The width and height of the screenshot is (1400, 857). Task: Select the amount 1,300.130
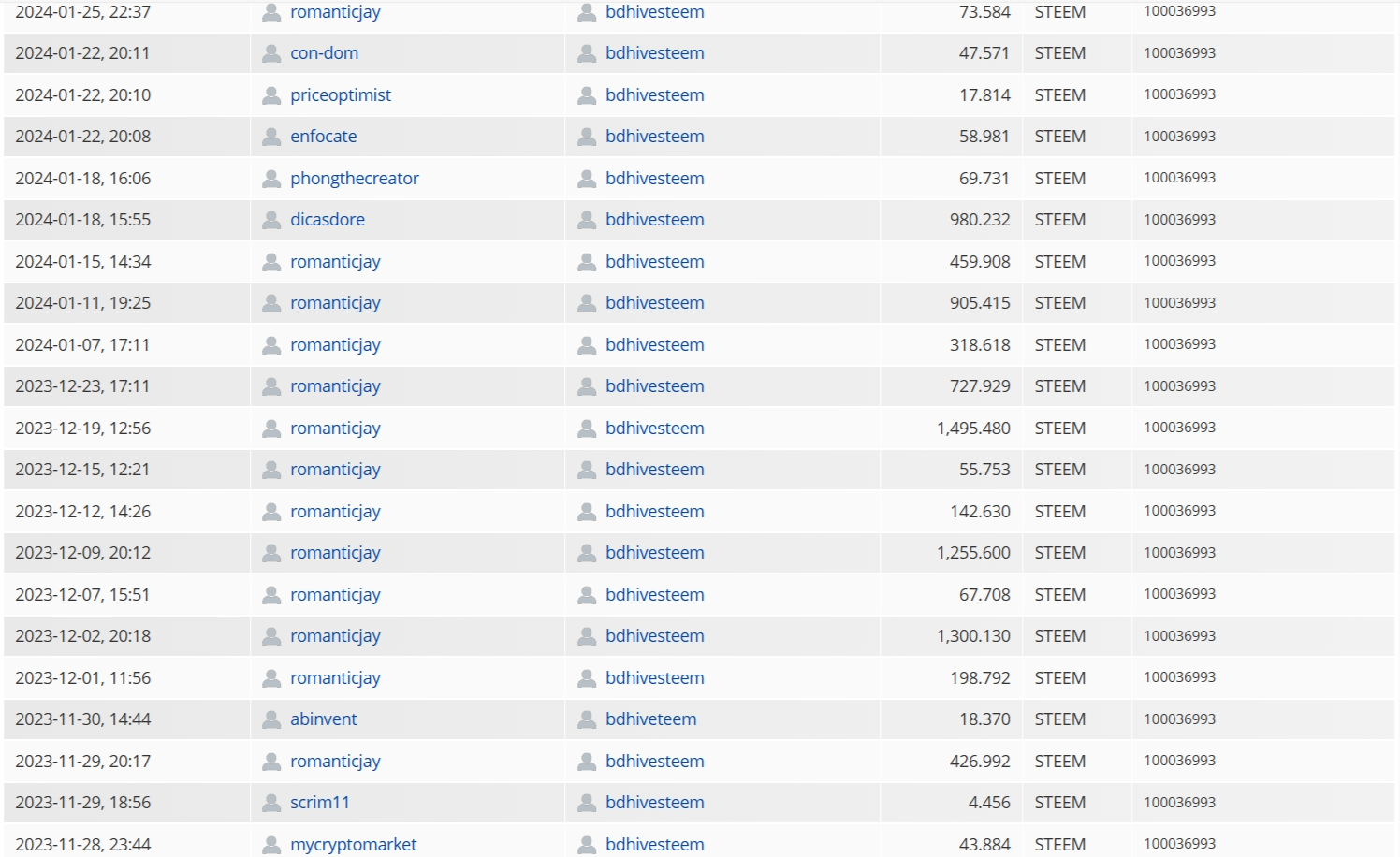point(973,636)
